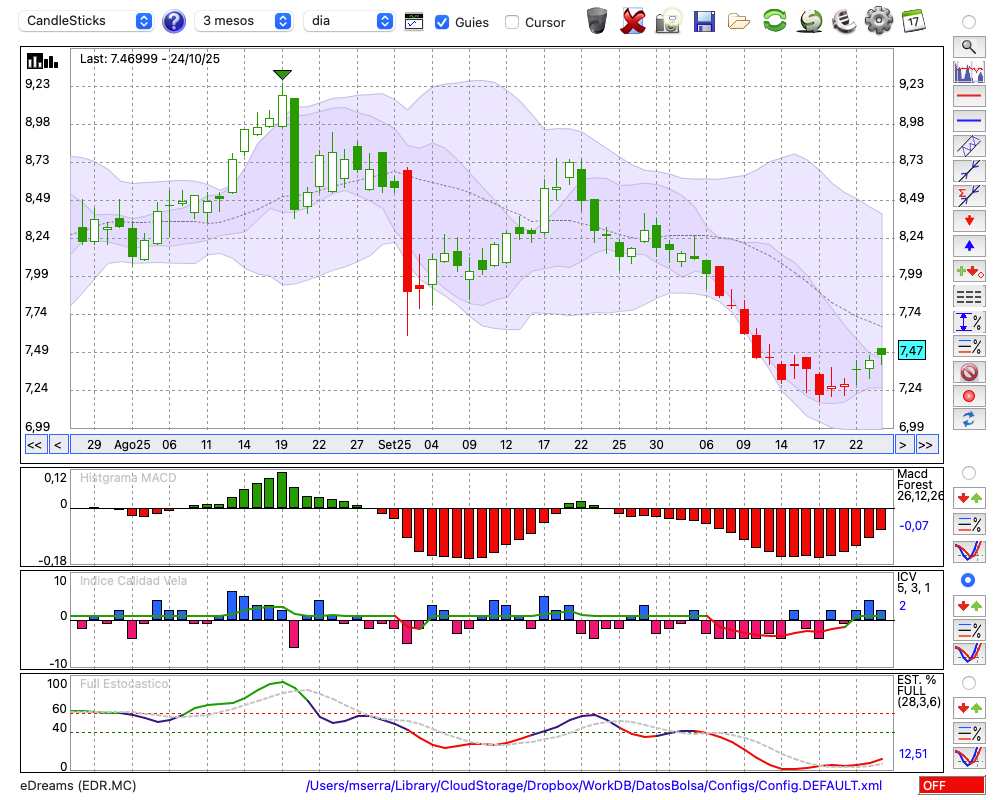The height and width of the screenshot is (800, 1000).
Task: Select the ICV panel radio button
Action: coord(968,580)
